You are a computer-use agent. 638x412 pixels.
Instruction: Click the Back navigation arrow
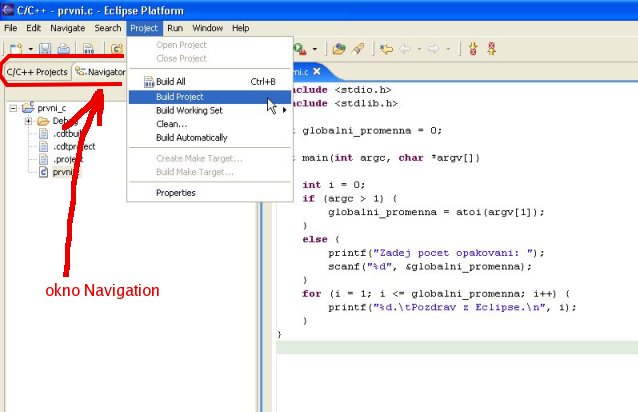[x=405, y=49]
